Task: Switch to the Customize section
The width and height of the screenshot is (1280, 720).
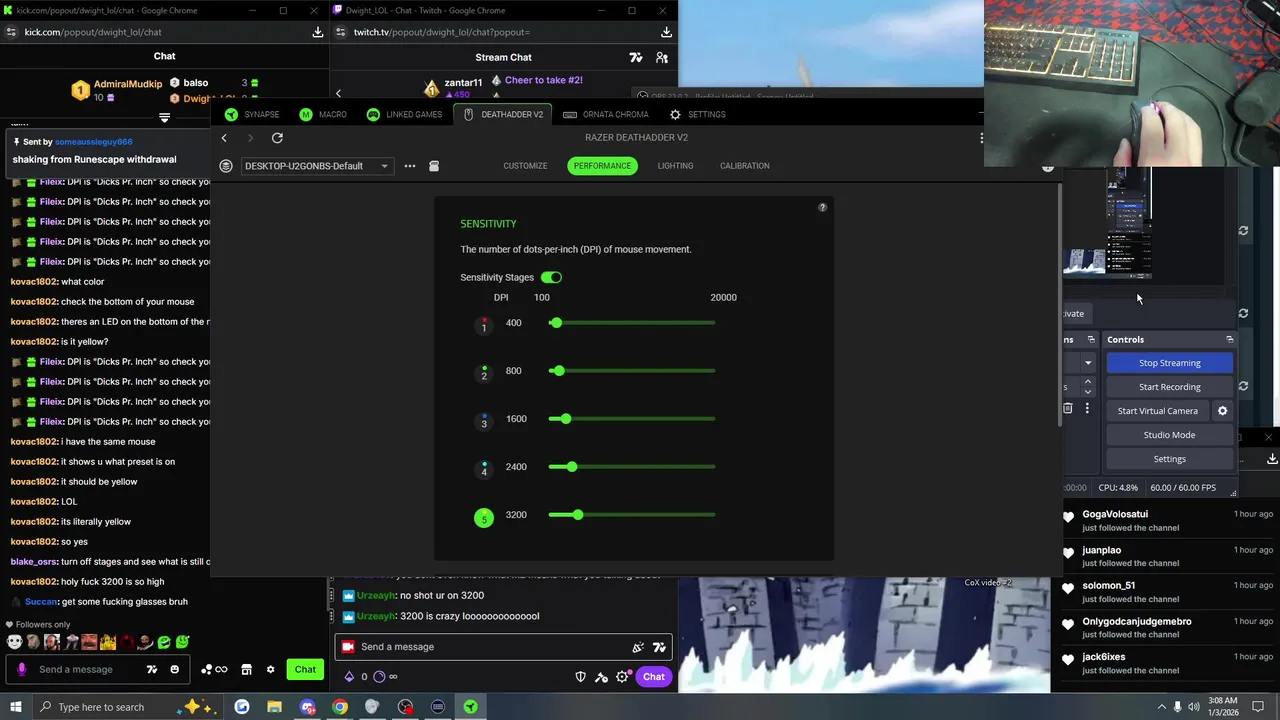Action: coord(525,166)
